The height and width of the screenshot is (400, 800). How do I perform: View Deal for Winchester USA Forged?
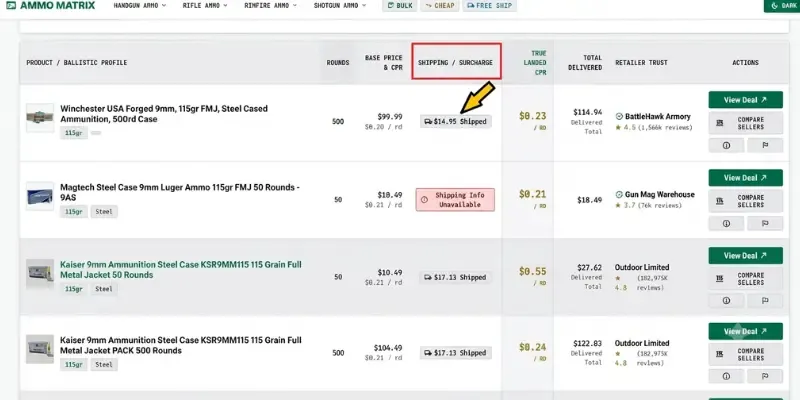tap(745, 100)
